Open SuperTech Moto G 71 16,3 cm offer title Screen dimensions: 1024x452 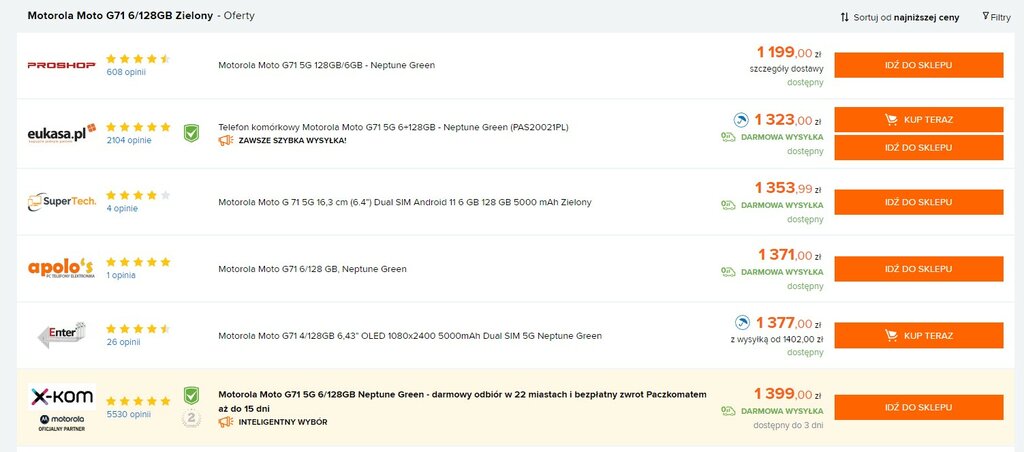405,202
